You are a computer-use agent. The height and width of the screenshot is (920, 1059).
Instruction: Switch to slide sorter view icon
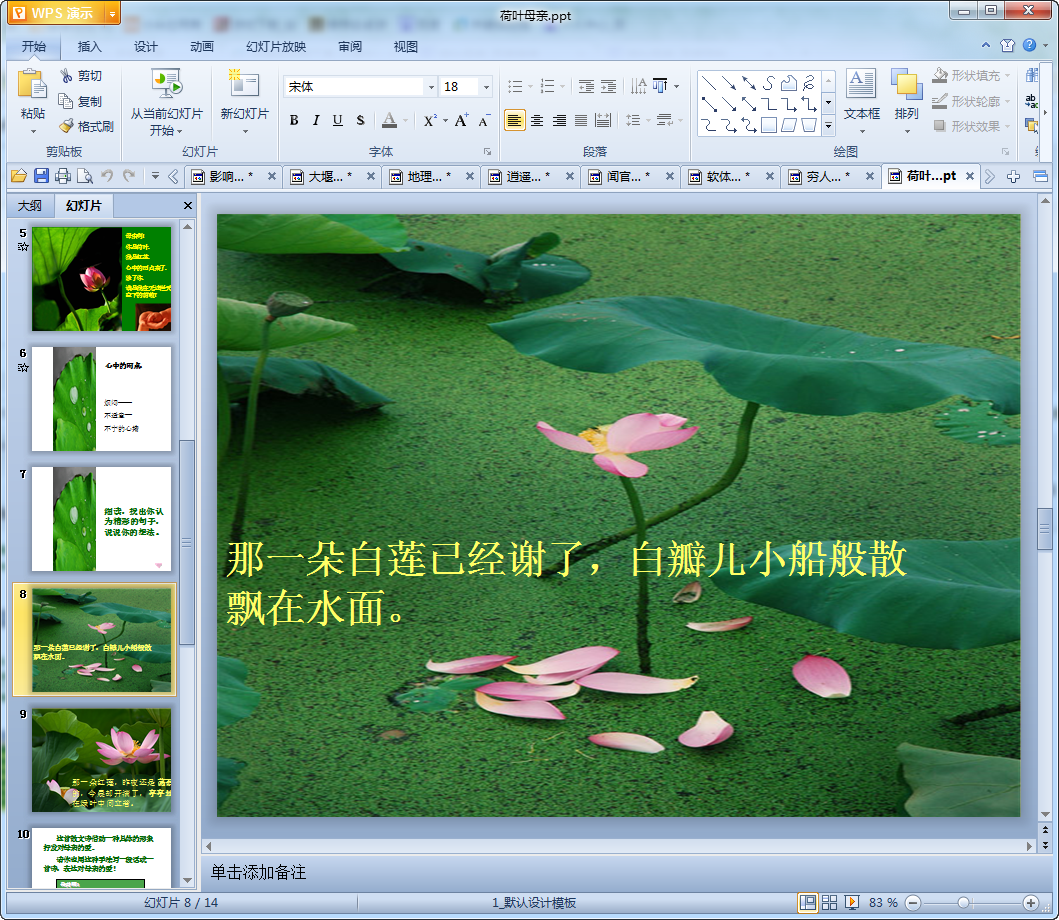[829, 902]
